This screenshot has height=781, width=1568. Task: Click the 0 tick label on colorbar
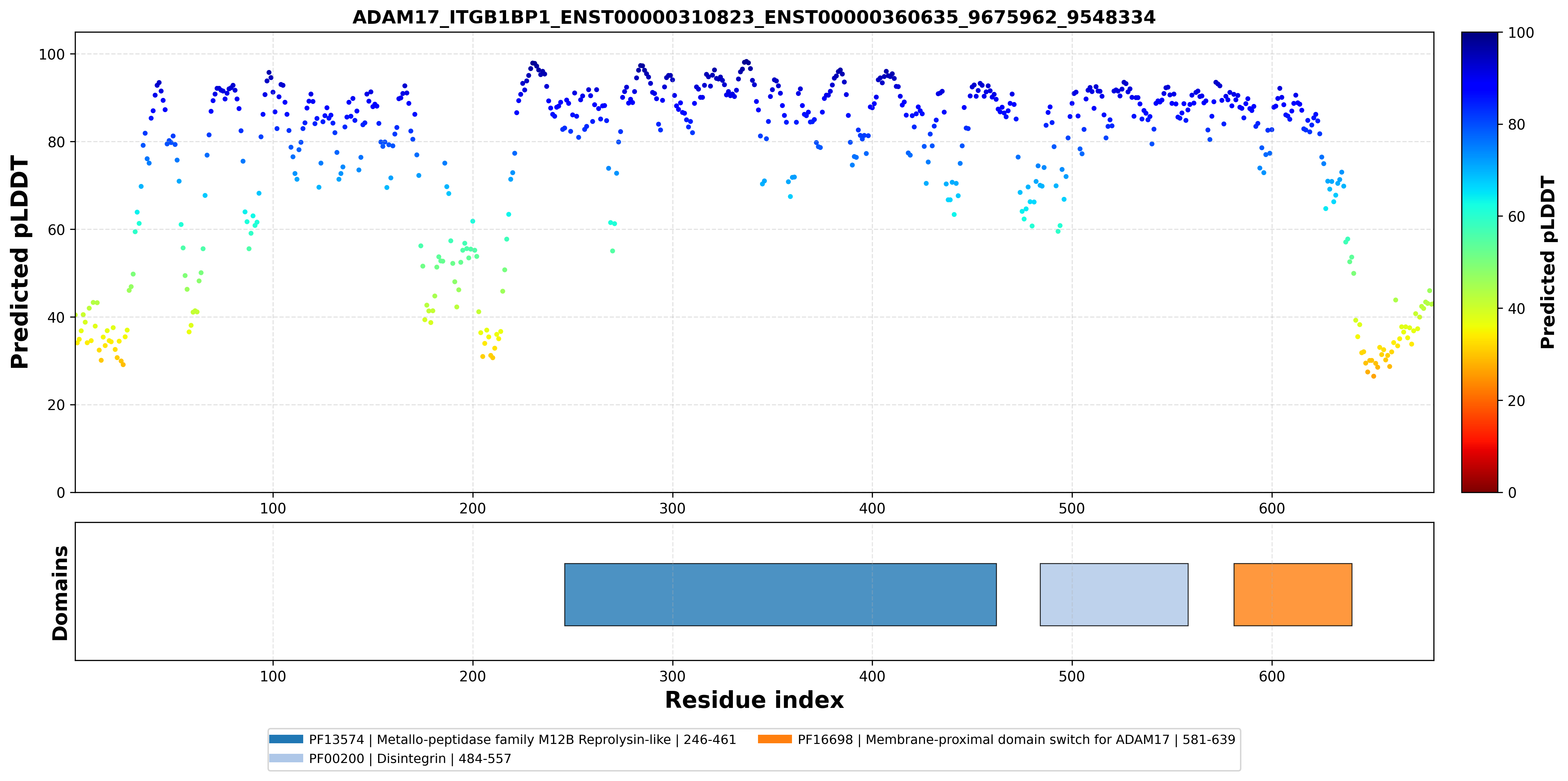click(x=1512, y=492)
